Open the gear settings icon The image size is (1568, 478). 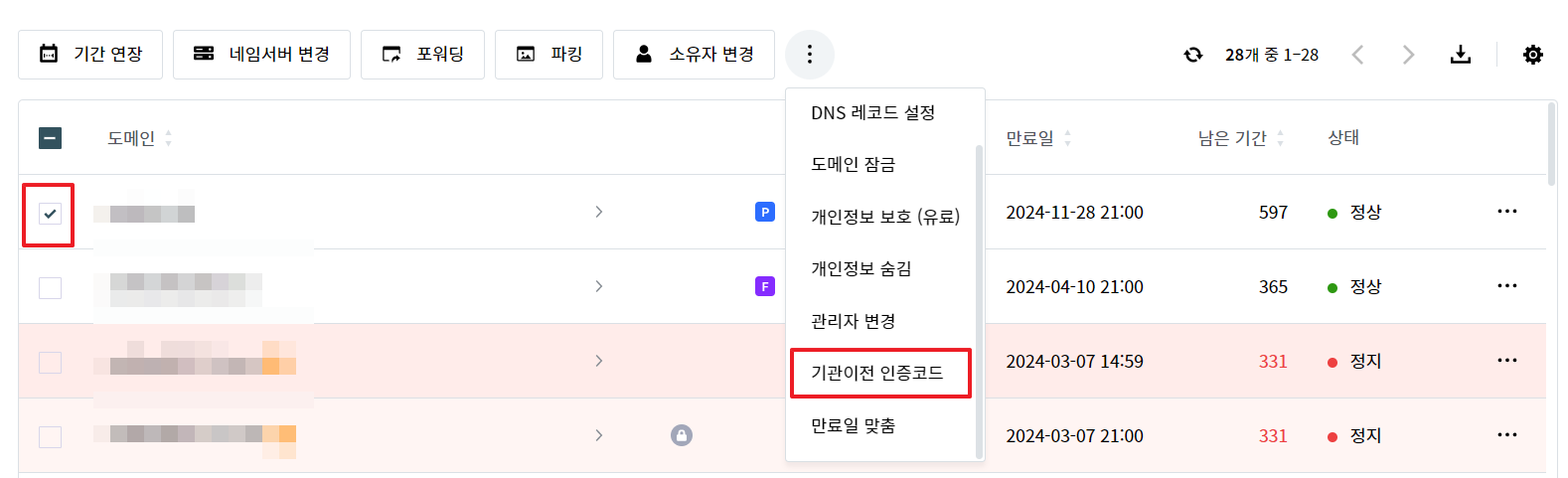(x=1533, y=55)
